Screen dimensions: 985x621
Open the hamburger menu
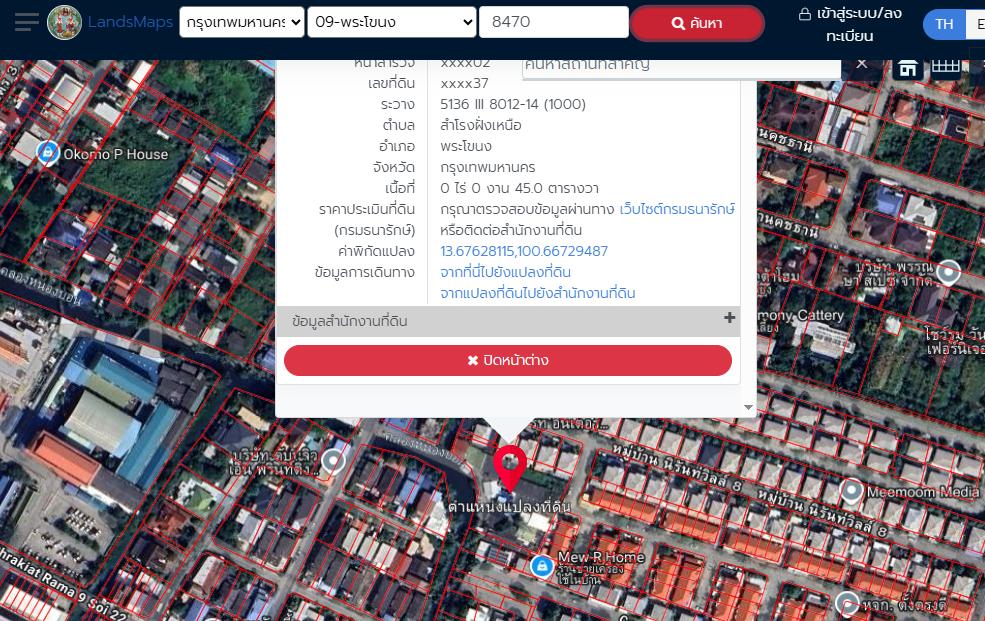(26, 22)
